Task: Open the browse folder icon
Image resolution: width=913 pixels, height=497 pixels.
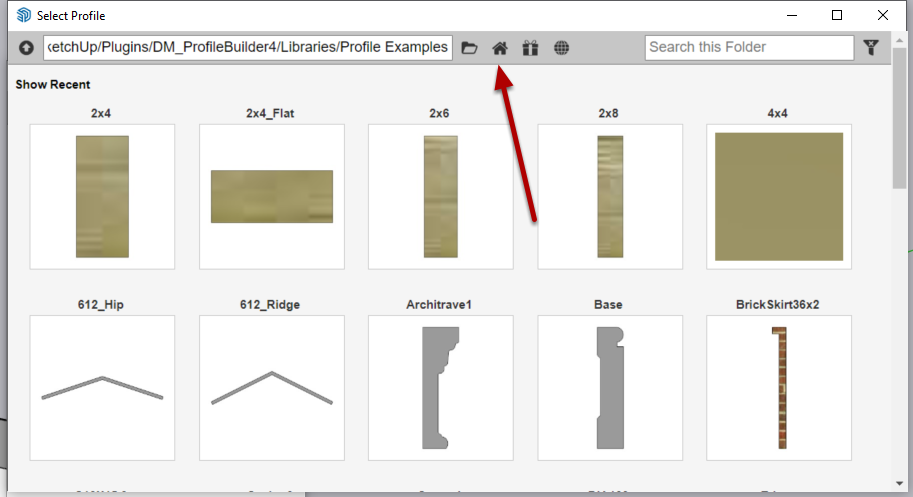Action: 469,47
